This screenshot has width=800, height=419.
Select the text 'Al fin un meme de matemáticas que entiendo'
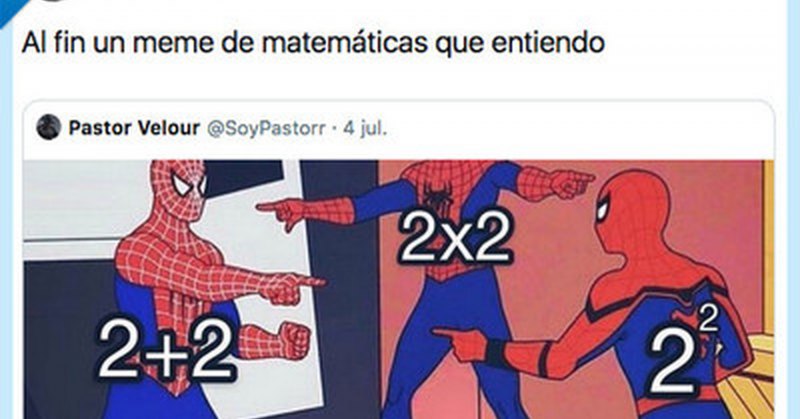pyautogui.click(x=313, y=43)
